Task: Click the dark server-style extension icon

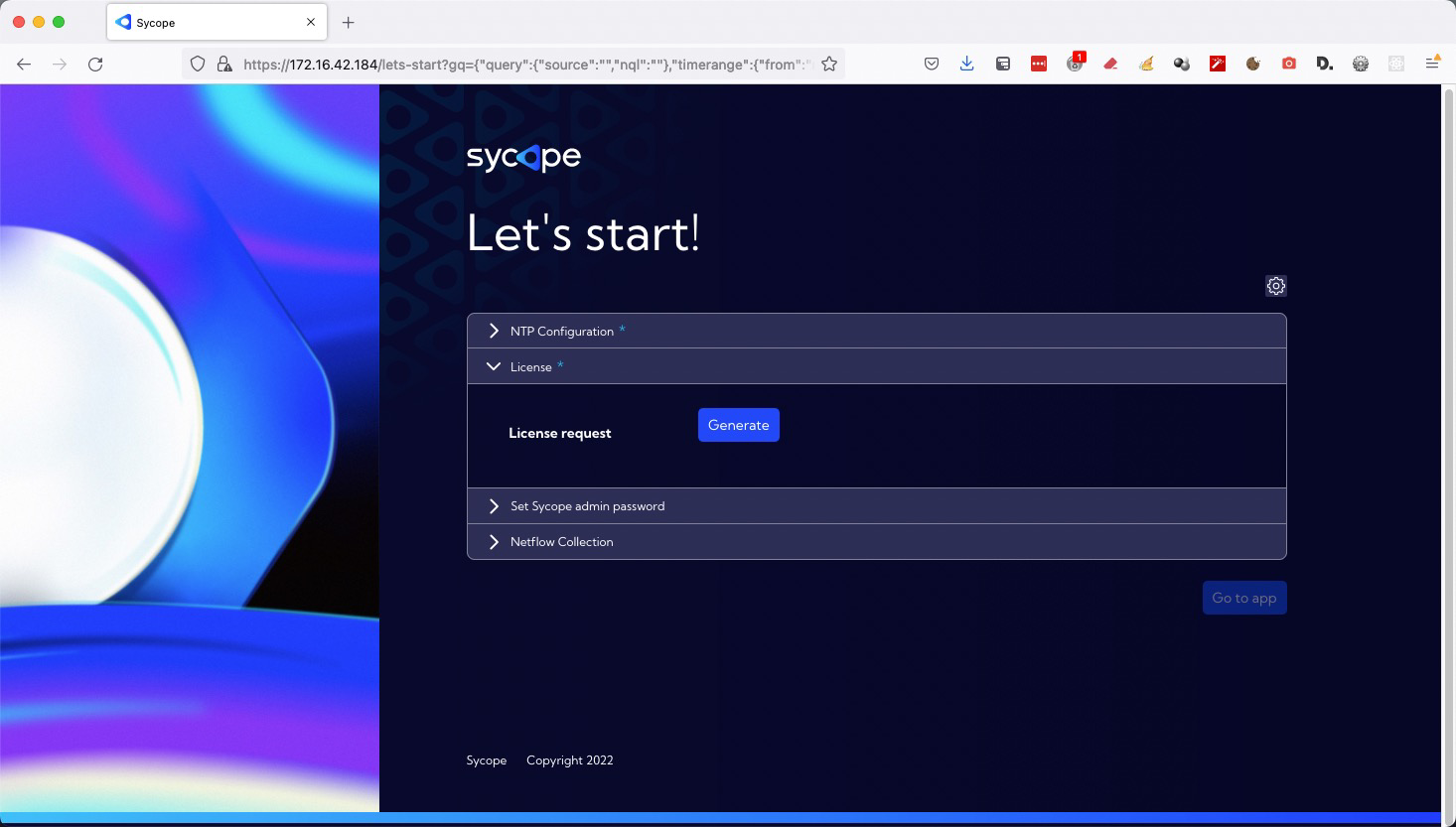Action: (x=1003, y=64)
